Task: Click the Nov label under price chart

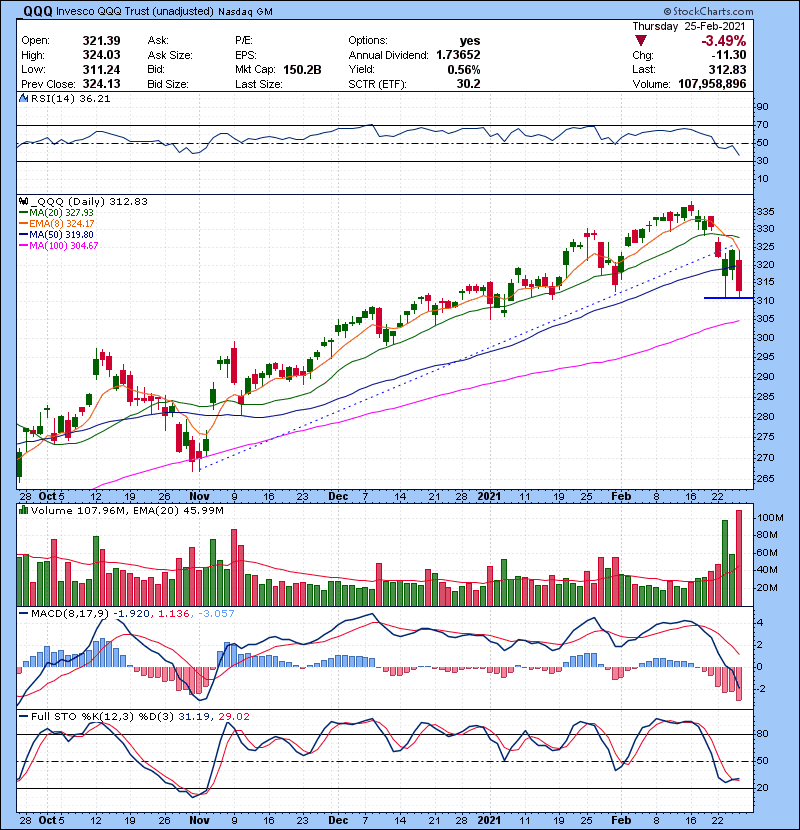Action: (199, 497)
